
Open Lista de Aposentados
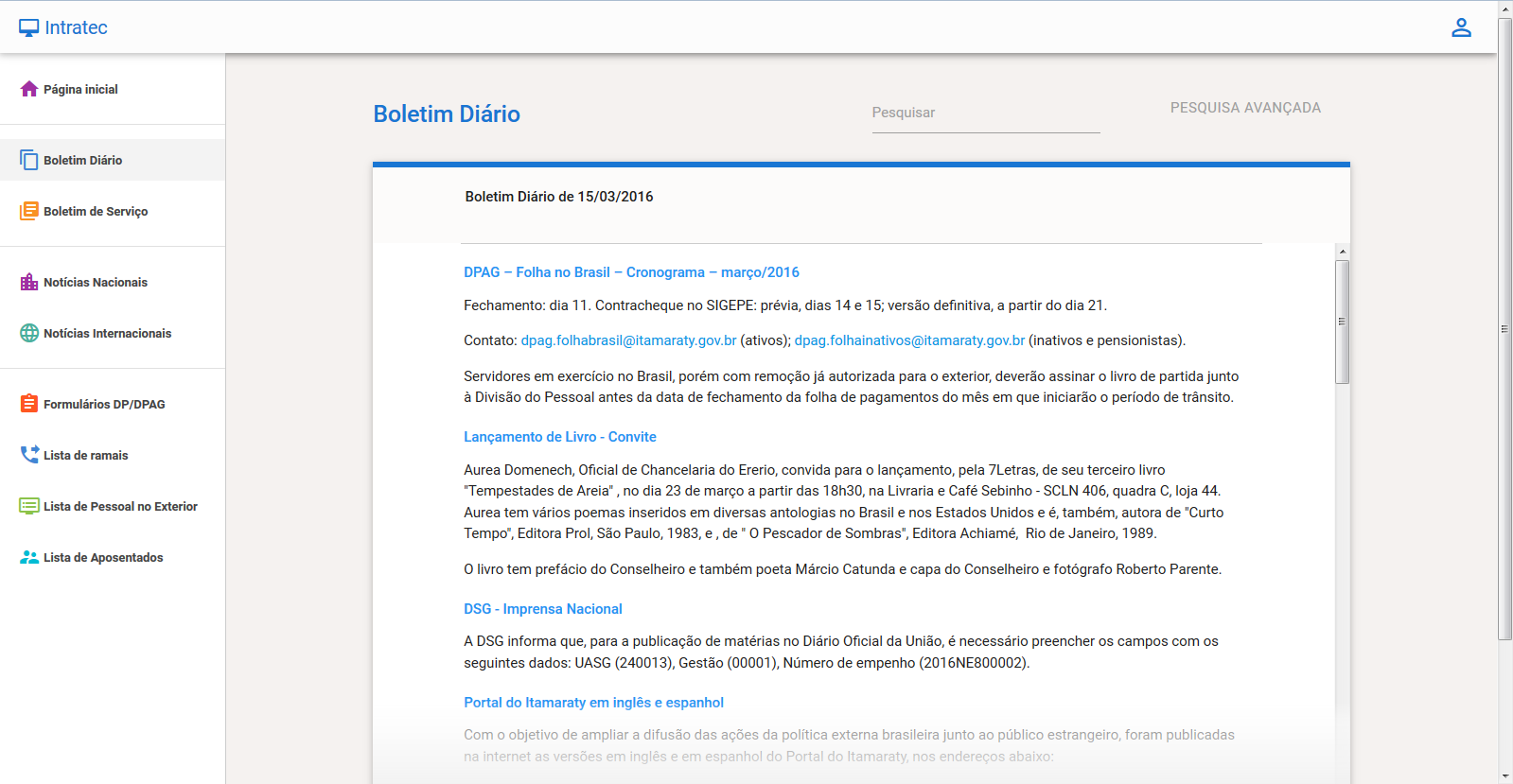[113, 557]
